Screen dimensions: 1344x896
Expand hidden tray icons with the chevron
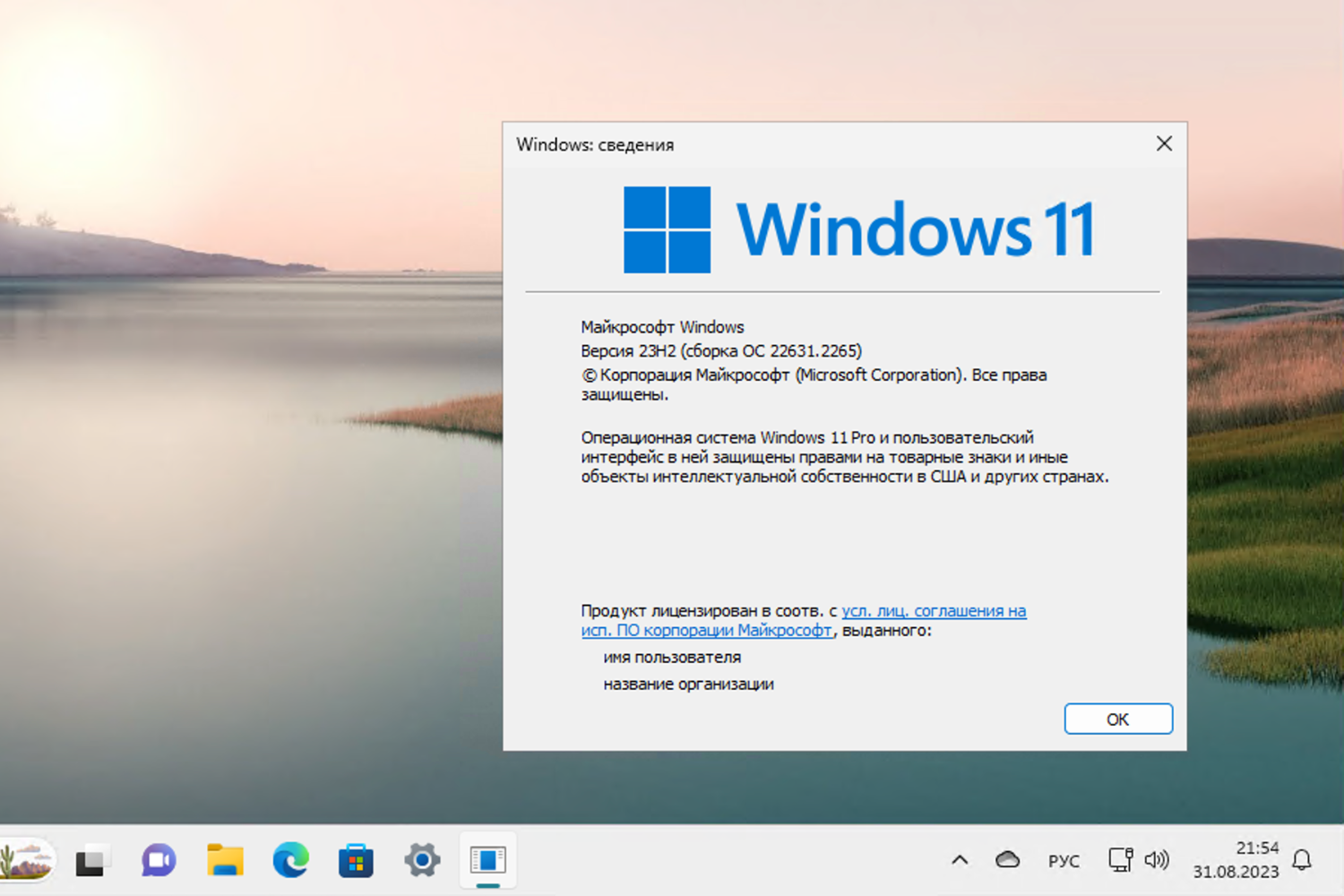click(x=959, y=860)
